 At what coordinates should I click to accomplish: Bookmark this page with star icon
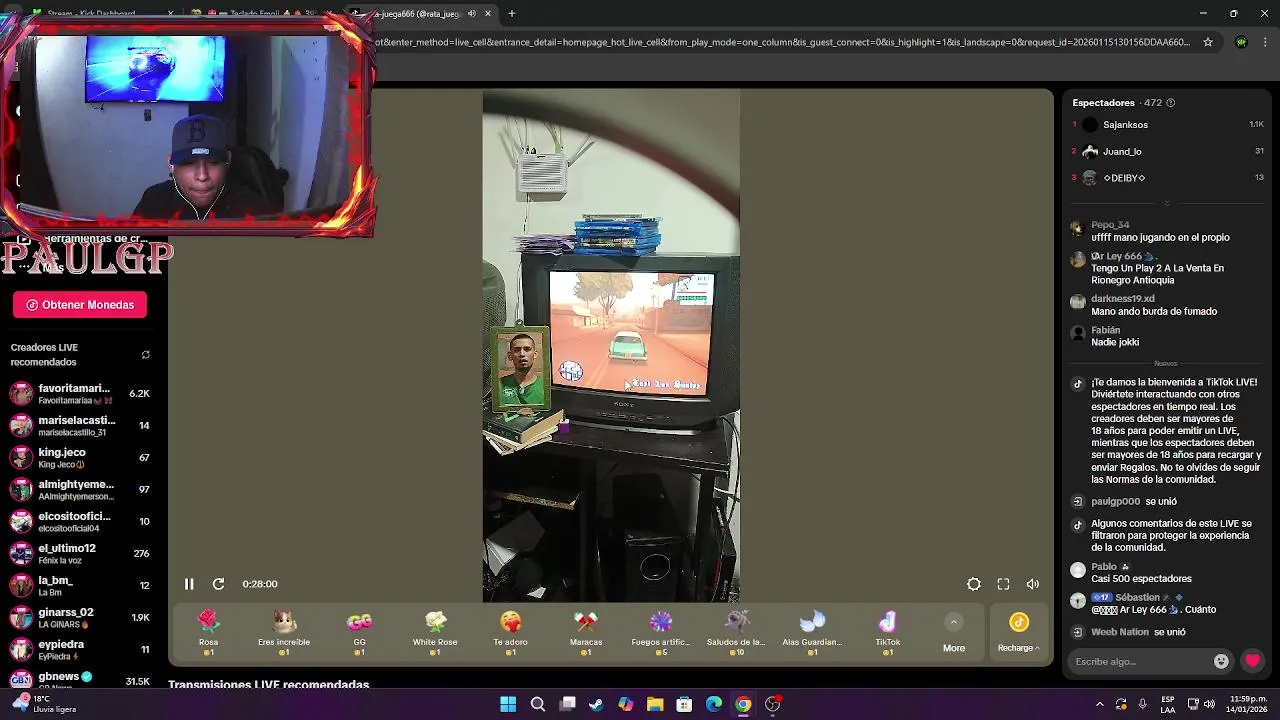click(x=1208, y=42)
